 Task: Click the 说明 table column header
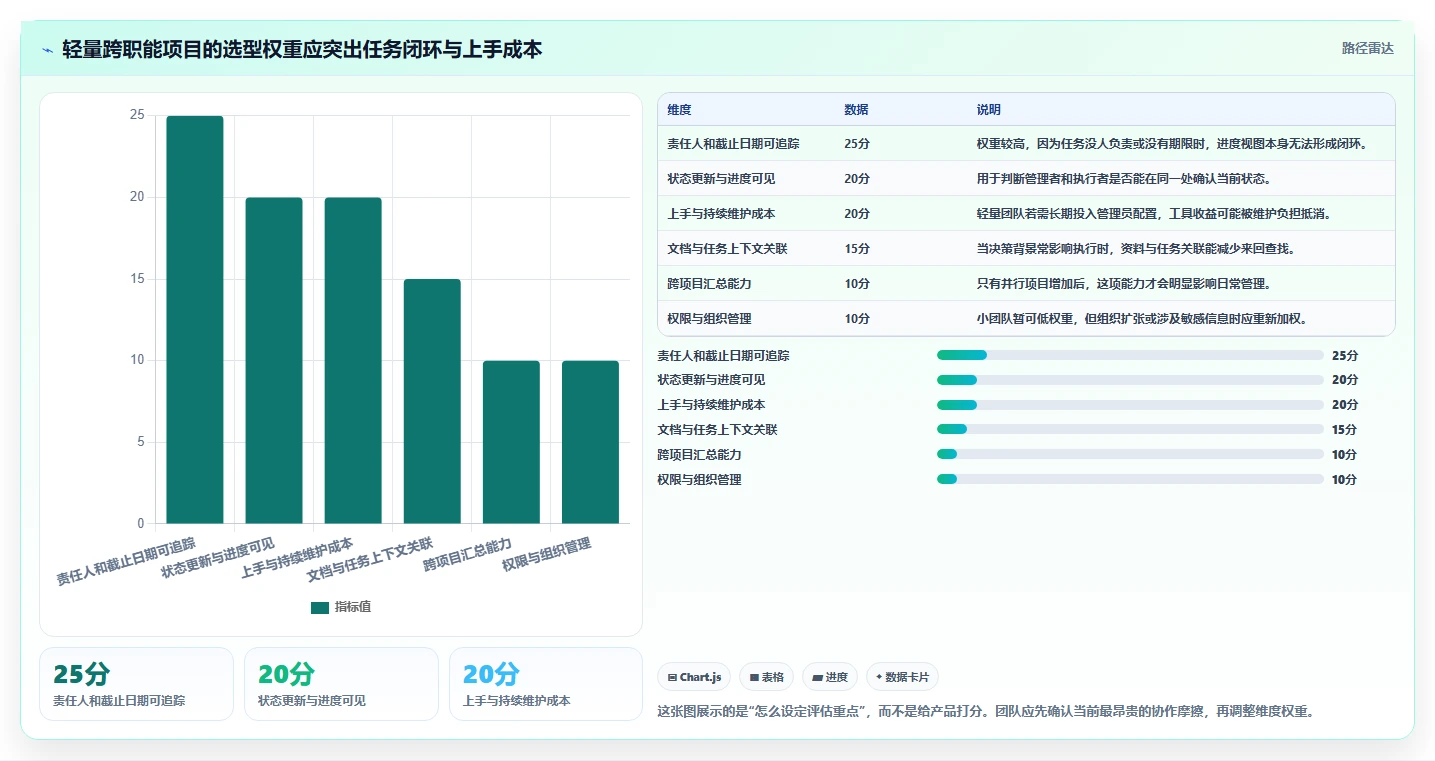(x=989, y=110)
